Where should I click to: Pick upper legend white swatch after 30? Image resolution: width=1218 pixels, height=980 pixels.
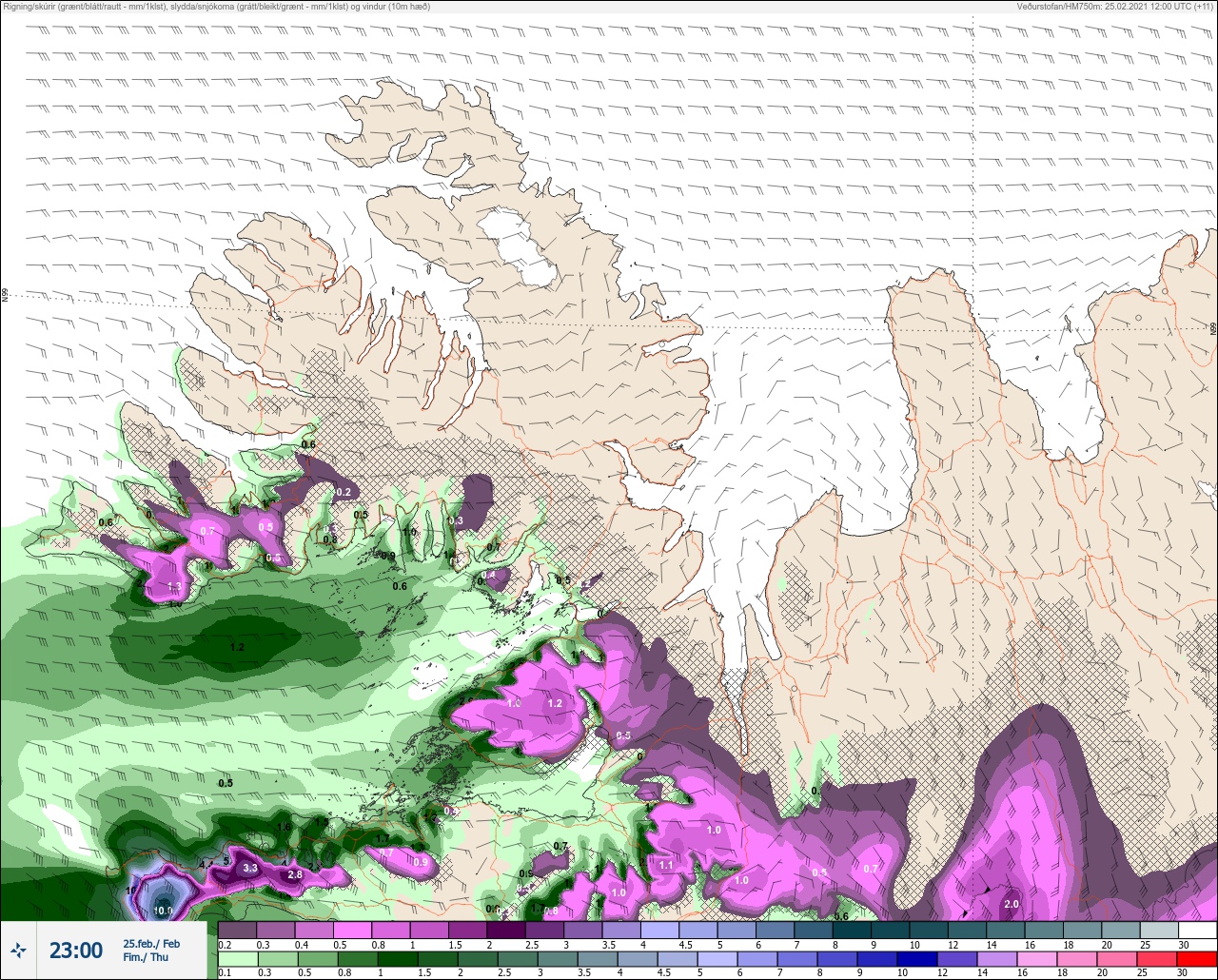point(1197,930)
